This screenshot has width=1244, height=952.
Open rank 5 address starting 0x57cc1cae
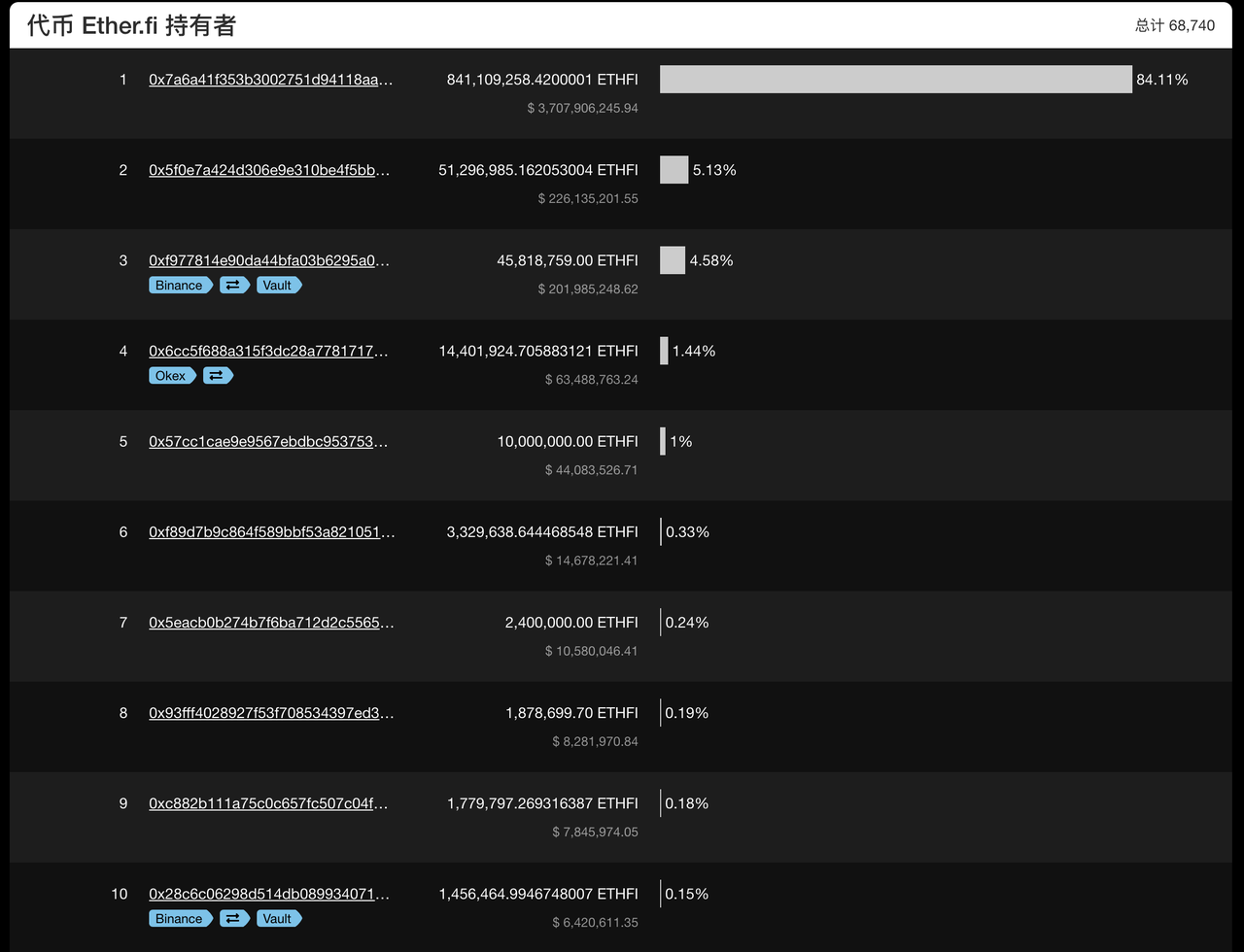click(270, 441)
